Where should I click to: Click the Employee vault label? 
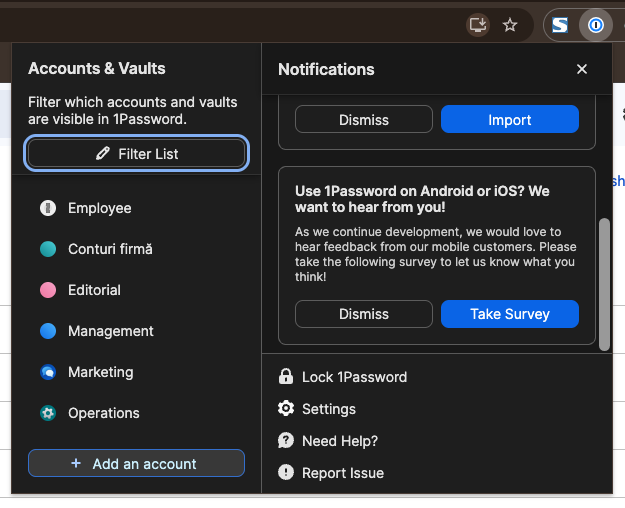point(100,208)
